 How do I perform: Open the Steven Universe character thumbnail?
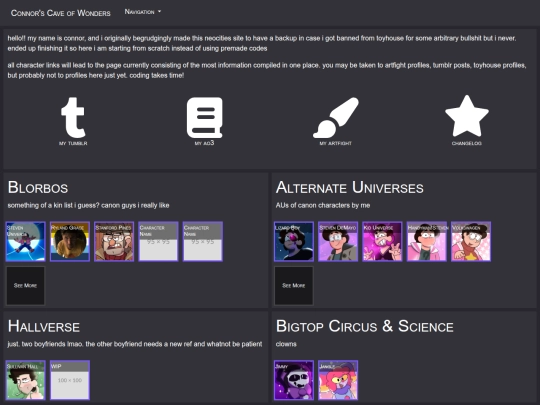coord(25,241)
